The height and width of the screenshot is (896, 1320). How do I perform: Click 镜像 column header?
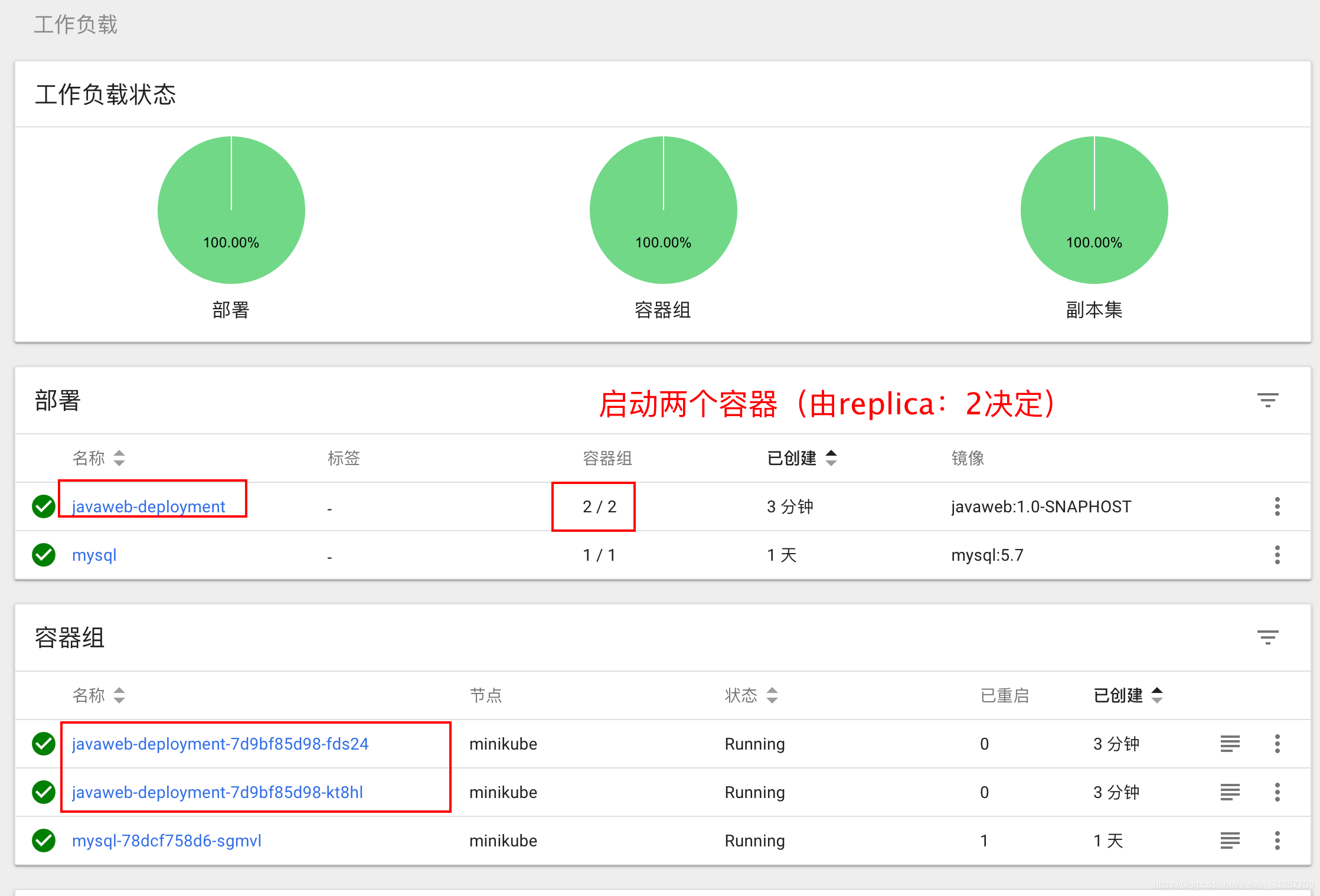(968, 458)
